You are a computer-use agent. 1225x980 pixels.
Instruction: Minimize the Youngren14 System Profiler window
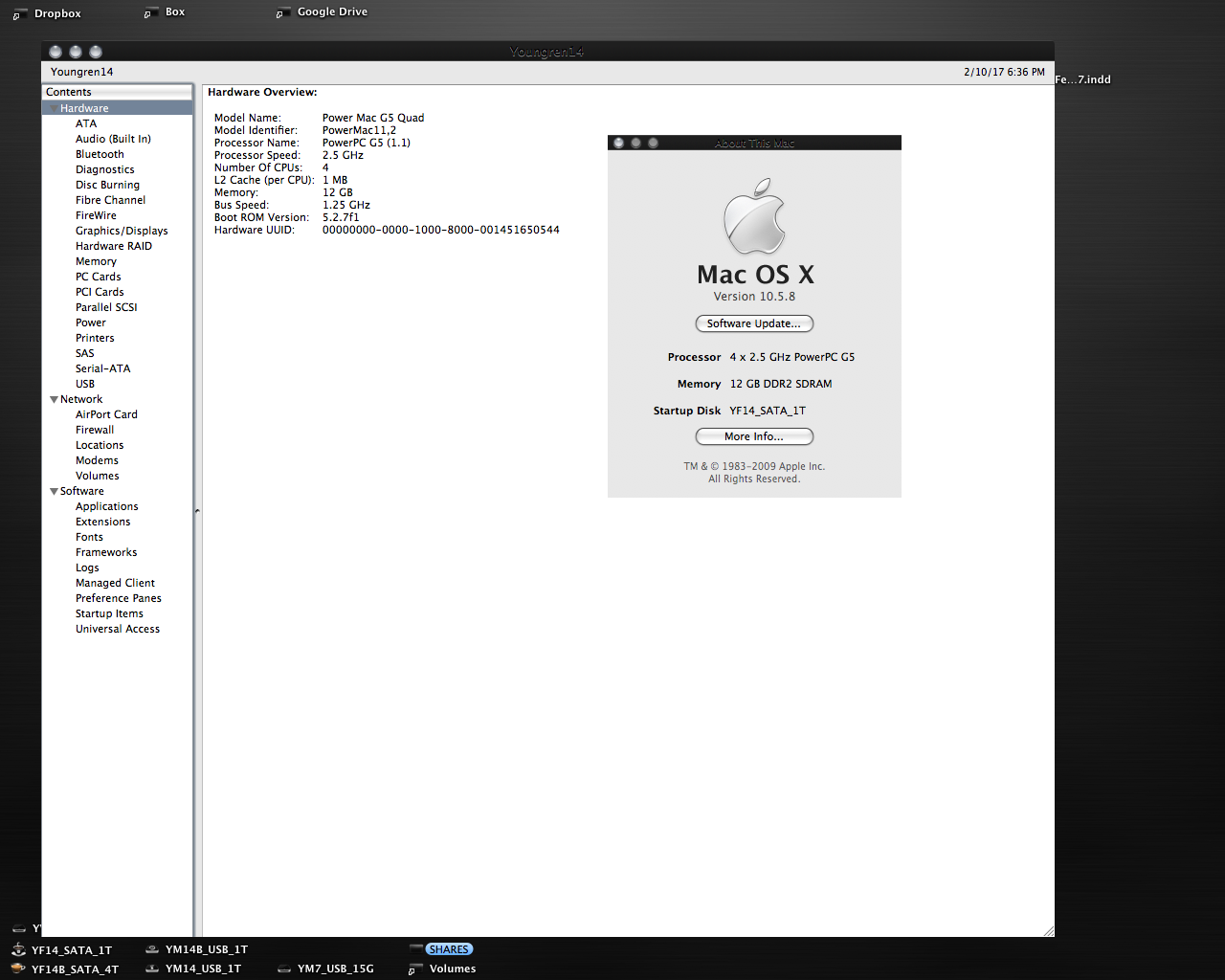(x=76, y=52)
